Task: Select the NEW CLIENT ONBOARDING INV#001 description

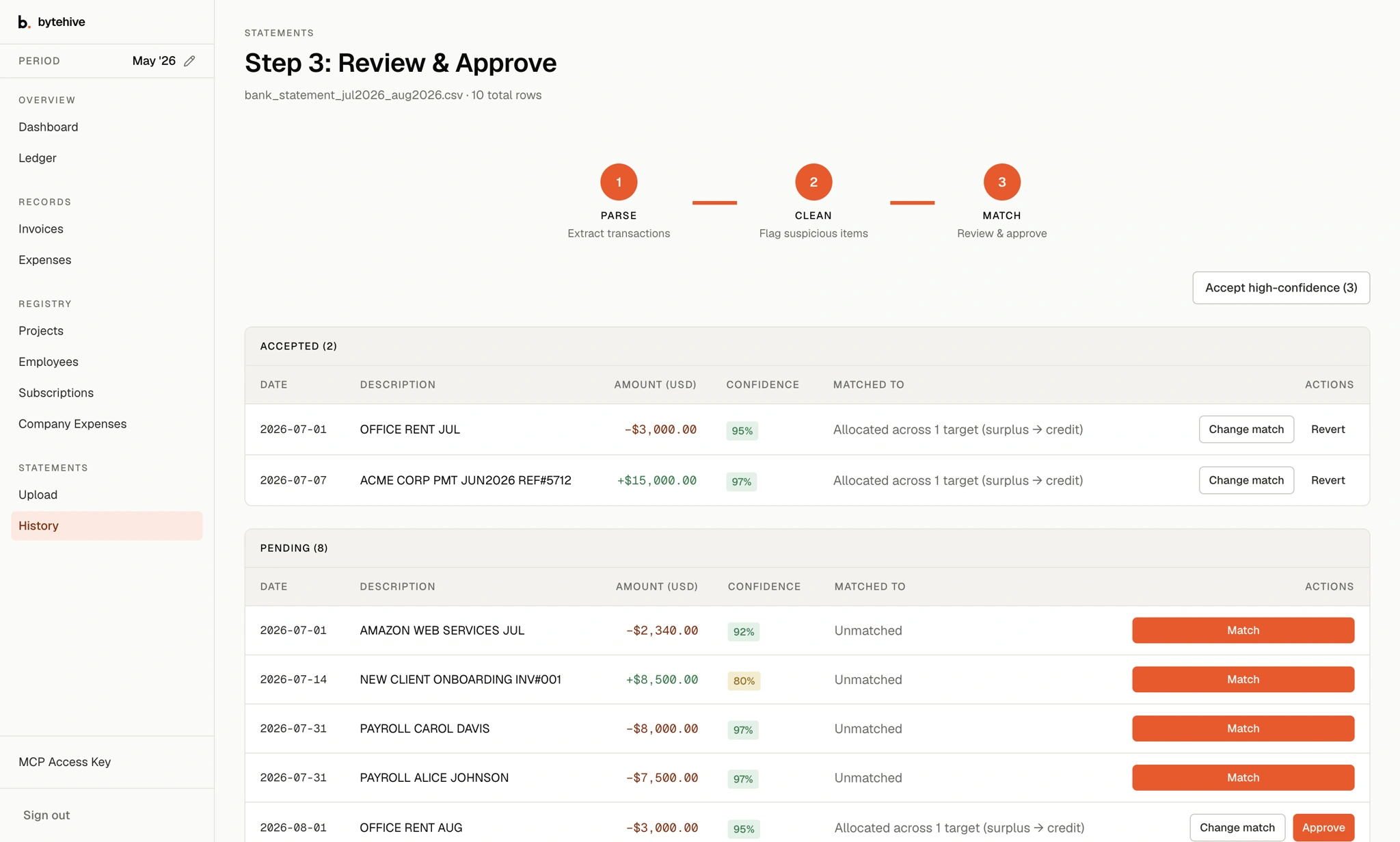Action: tap(461, 680)
